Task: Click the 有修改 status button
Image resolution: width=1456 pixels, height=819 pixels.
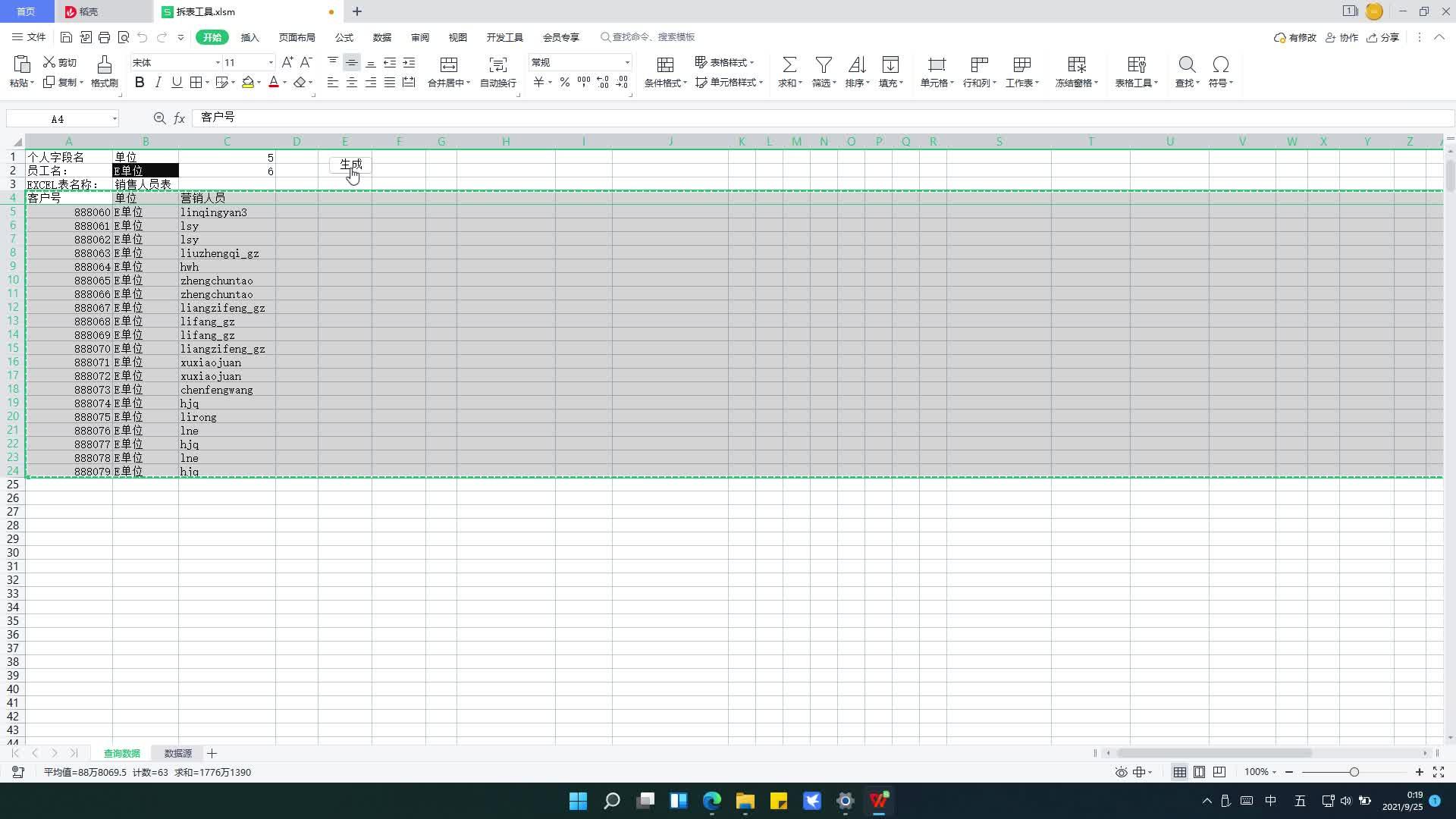Action: coord(1295,37)
